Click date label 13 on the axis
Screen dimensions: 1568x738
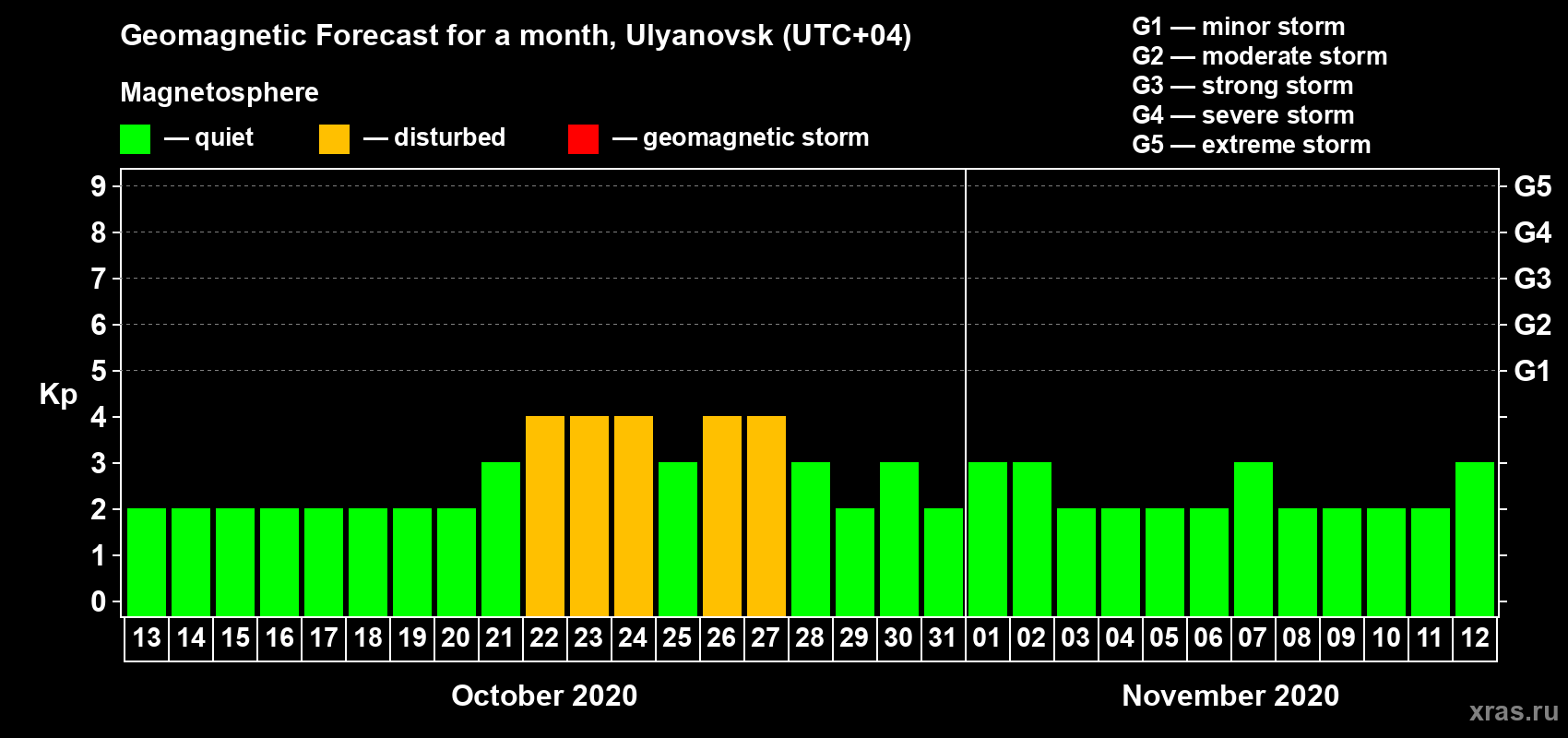point(147,637)
